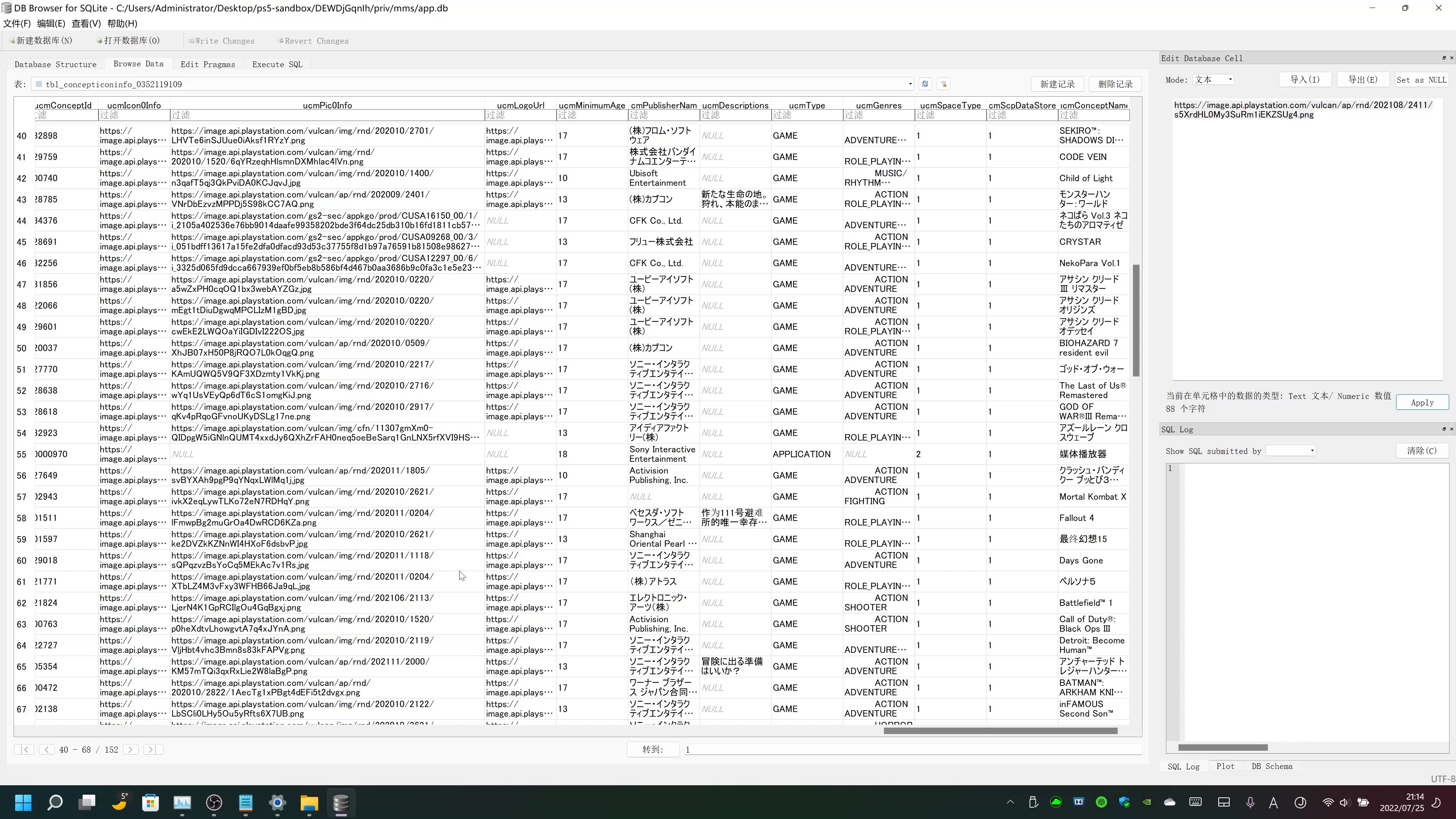Click the clear all filters icon

coord(943,84)
